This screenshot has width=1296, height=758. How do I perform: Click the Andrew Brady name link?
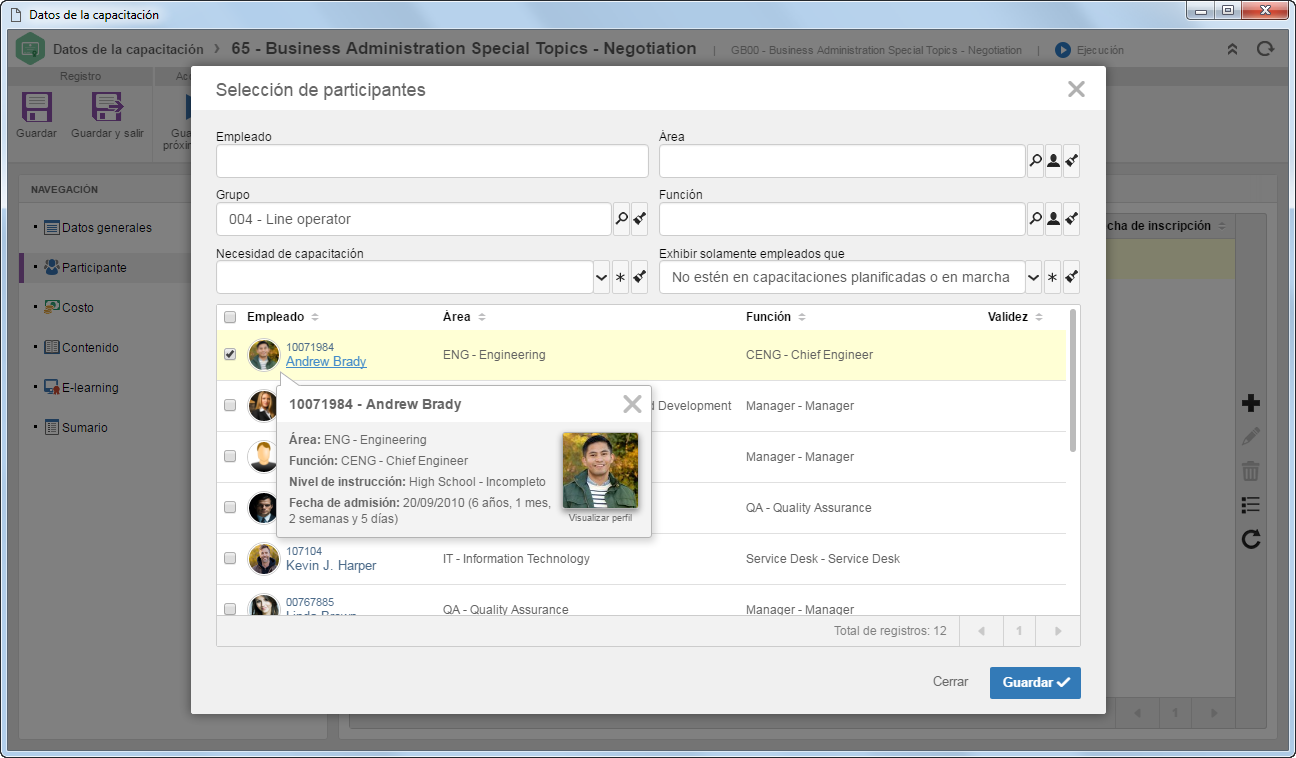point(326,362)
